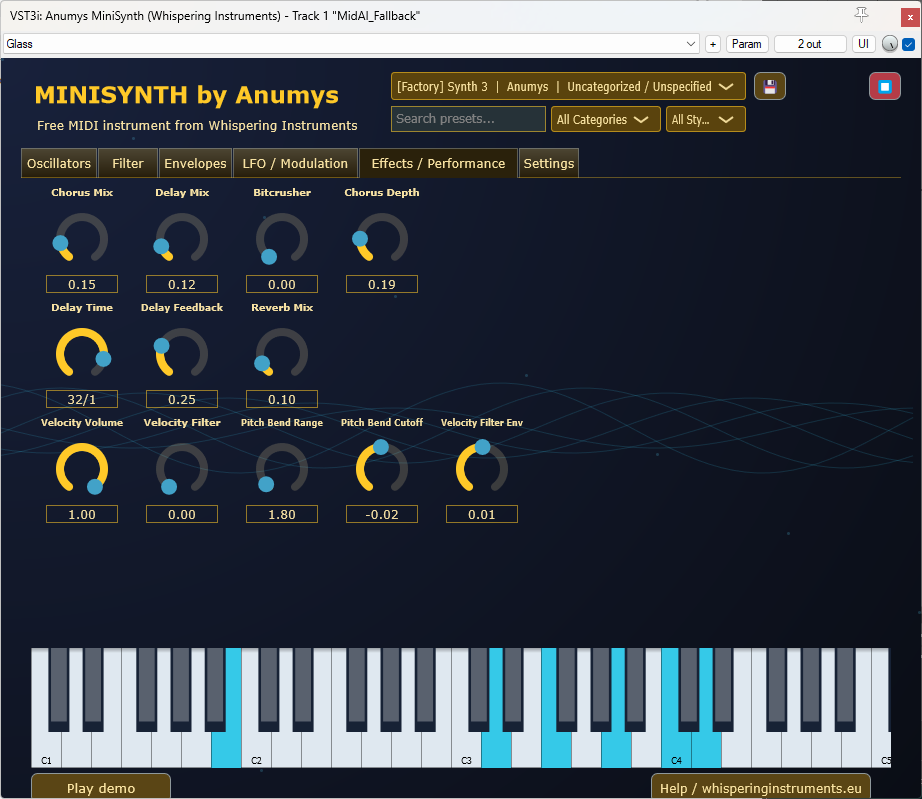Switch to the Oscillators tab
This screenshot has height=799, width=922.
(59, 163)
